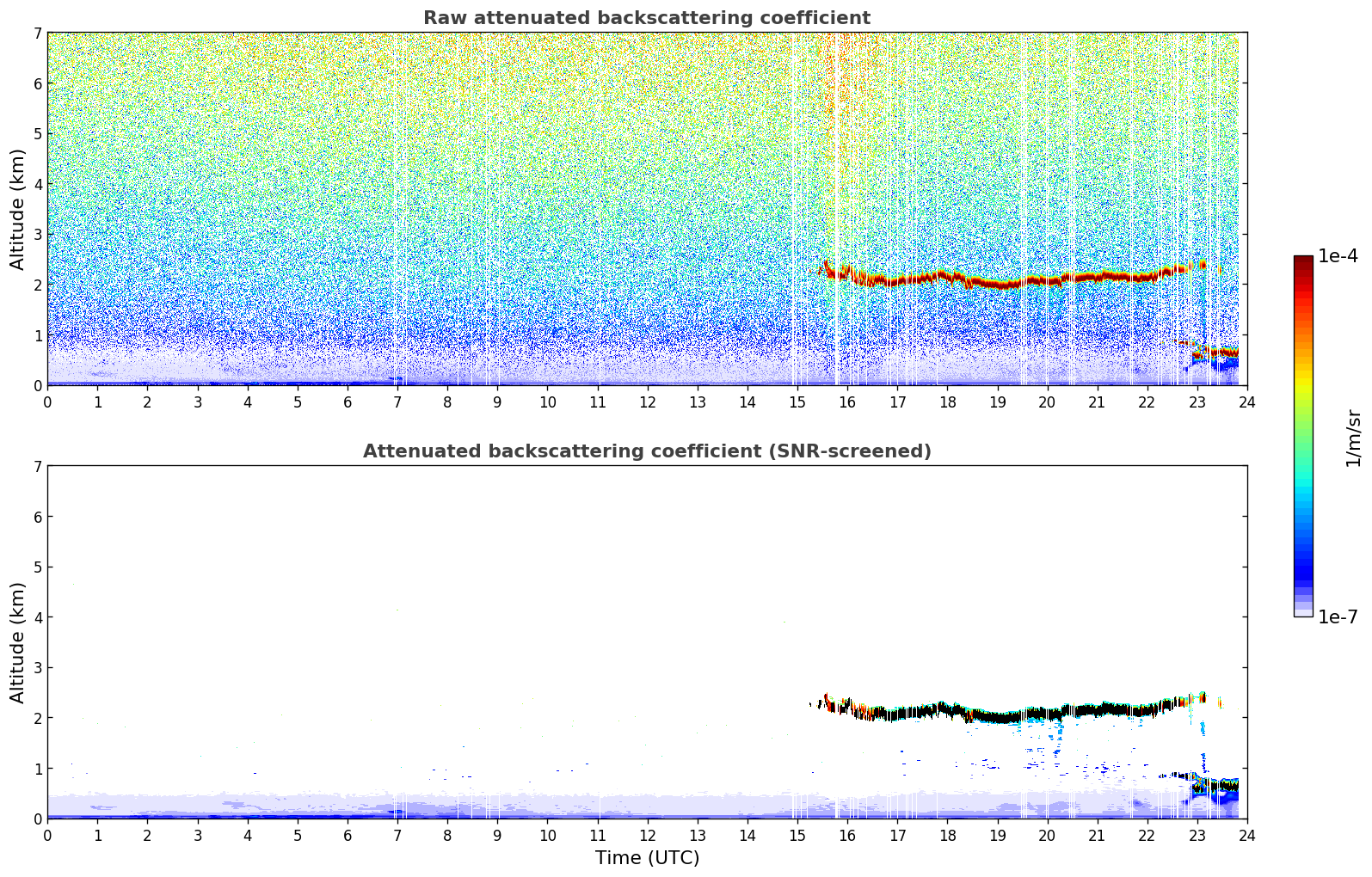The image size is (1372, 877).
Task: Click y-axis tick "5" of the raw plot
Action: click(x=38, y=134)
